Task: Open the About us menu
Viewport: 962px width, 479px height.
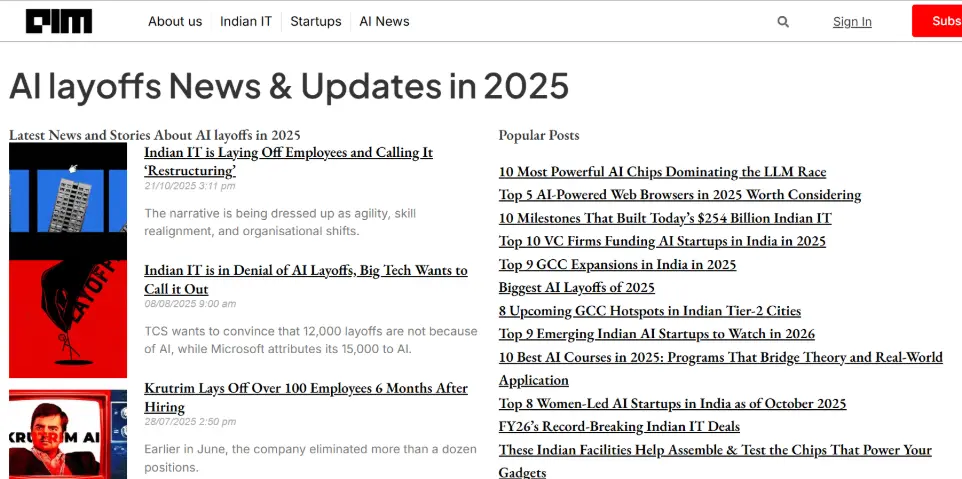Action: coord(175,21)
